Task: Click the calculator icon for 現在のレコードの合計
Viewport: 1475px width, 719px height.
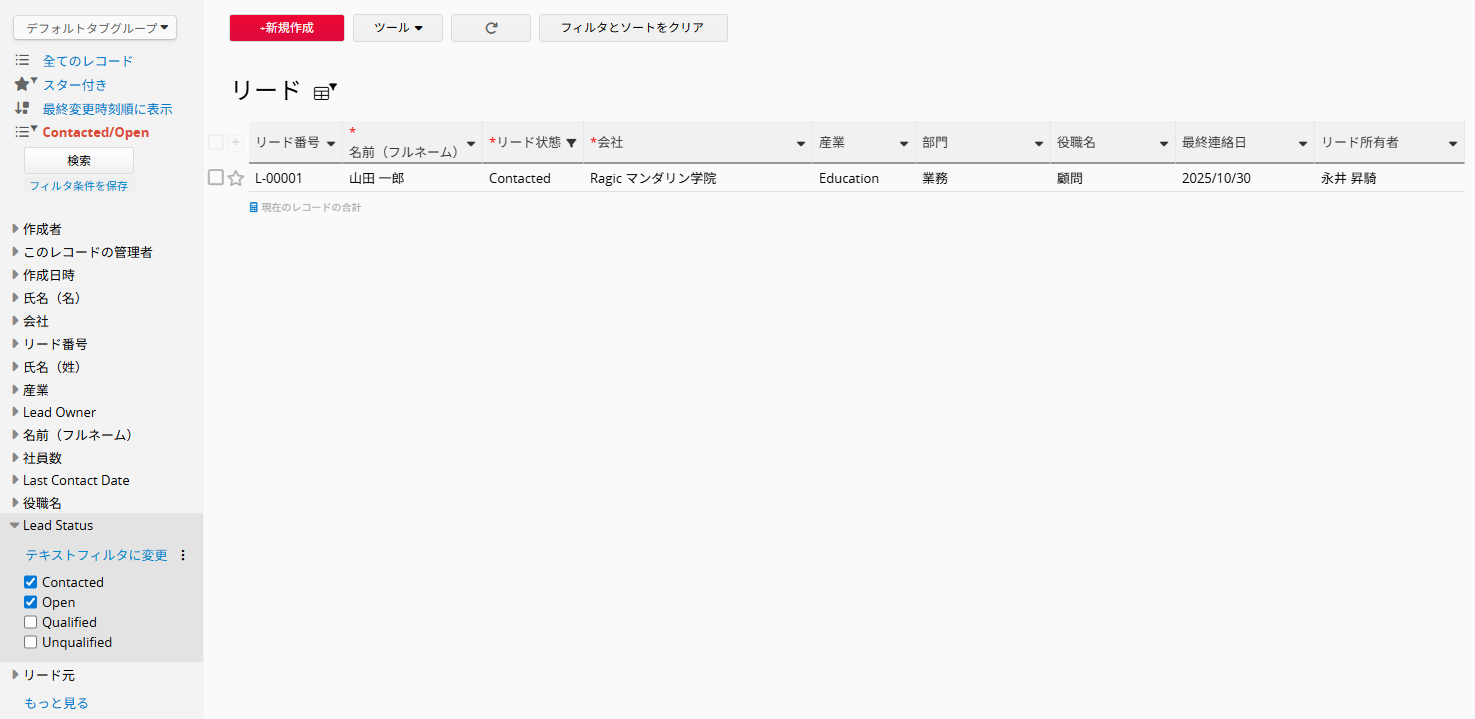Action: (x=254, y=207)
